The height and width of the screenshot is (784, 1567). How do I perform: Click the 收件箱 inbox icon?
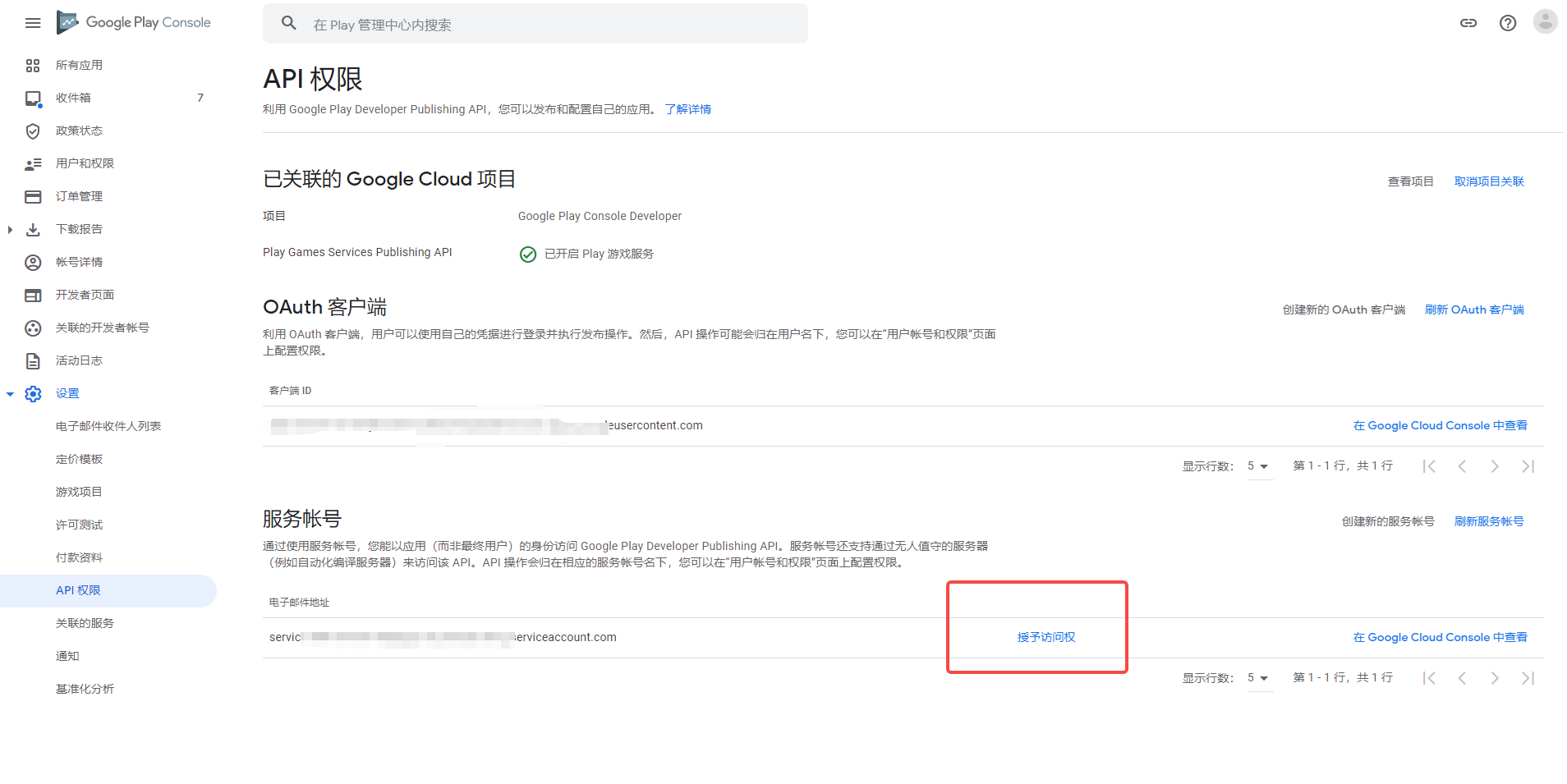pyautogui.click(x=33, y=99)
